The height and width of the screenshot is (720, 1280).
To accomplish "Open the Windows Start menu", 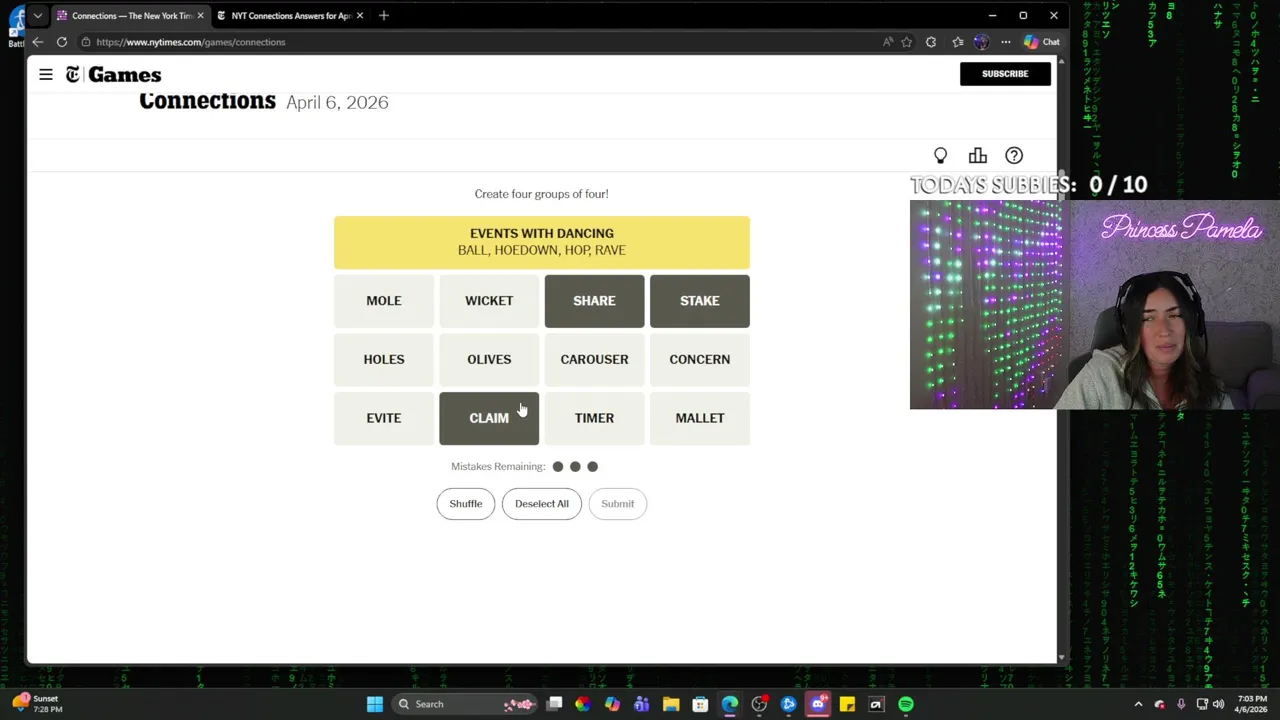I will [x=375, y=704].
